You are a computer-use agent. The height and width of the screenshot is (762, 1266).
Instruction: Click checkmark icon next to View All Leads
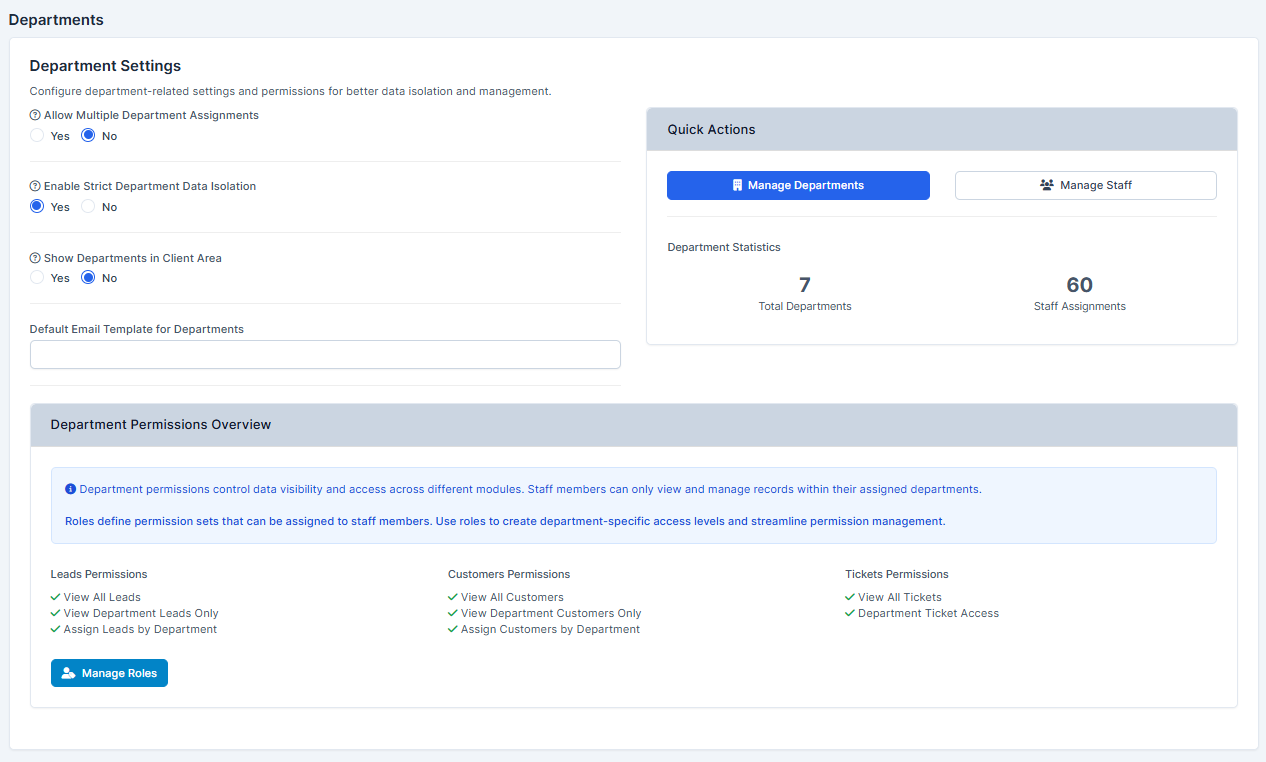click(x=56, y=597)
